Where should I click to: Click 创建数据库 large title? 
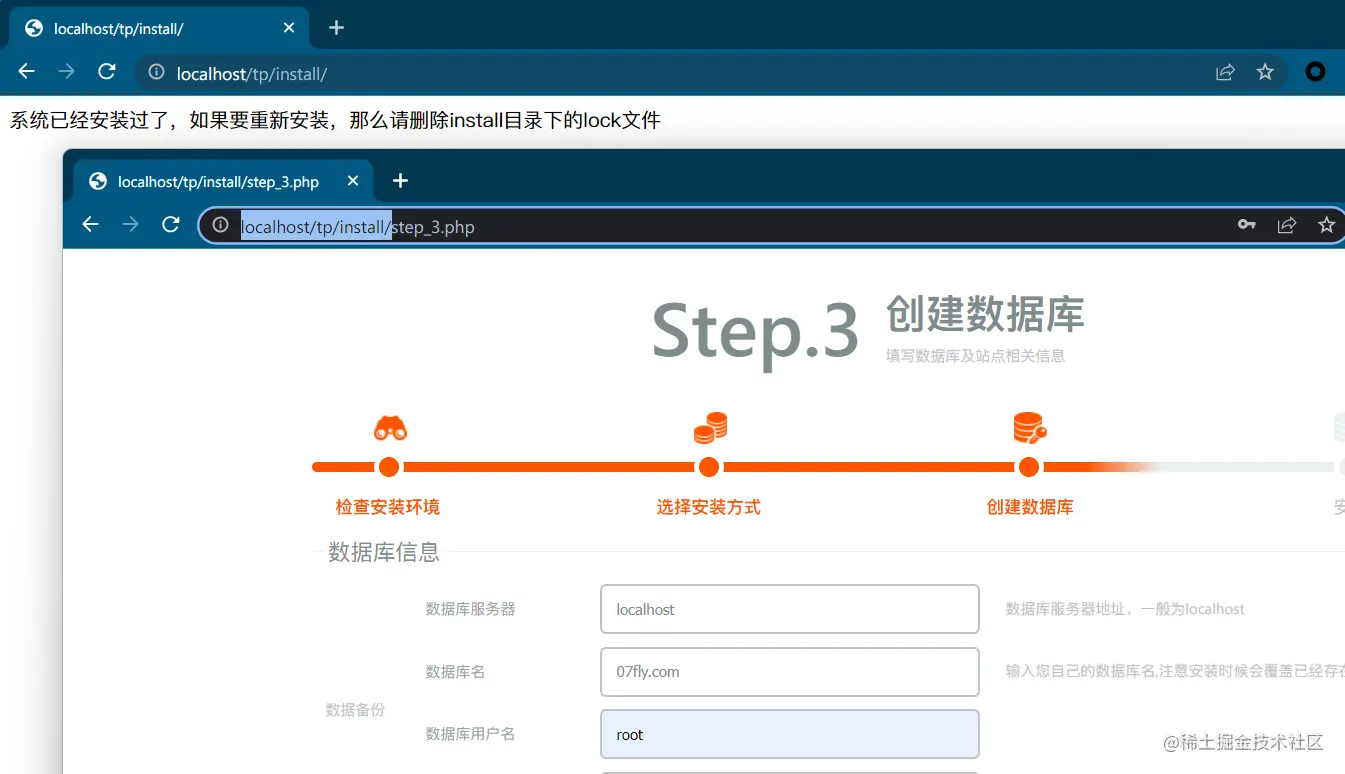point(985,314)
